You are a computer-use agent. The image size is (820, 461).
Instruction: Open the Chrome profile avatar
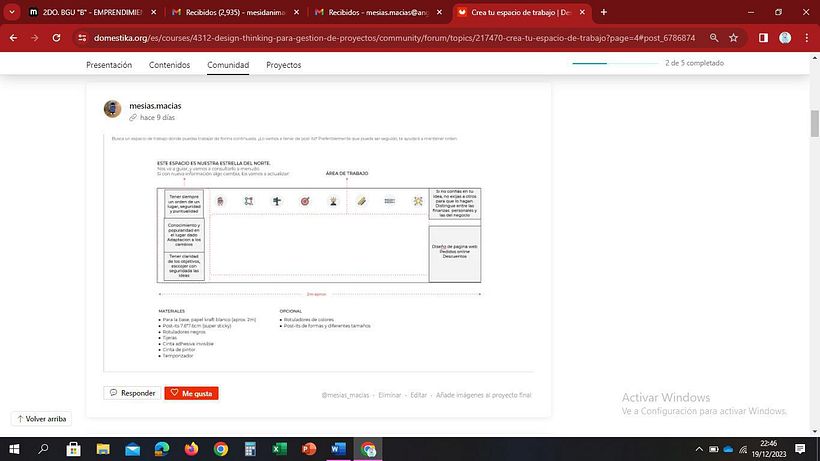click(785, 38)
